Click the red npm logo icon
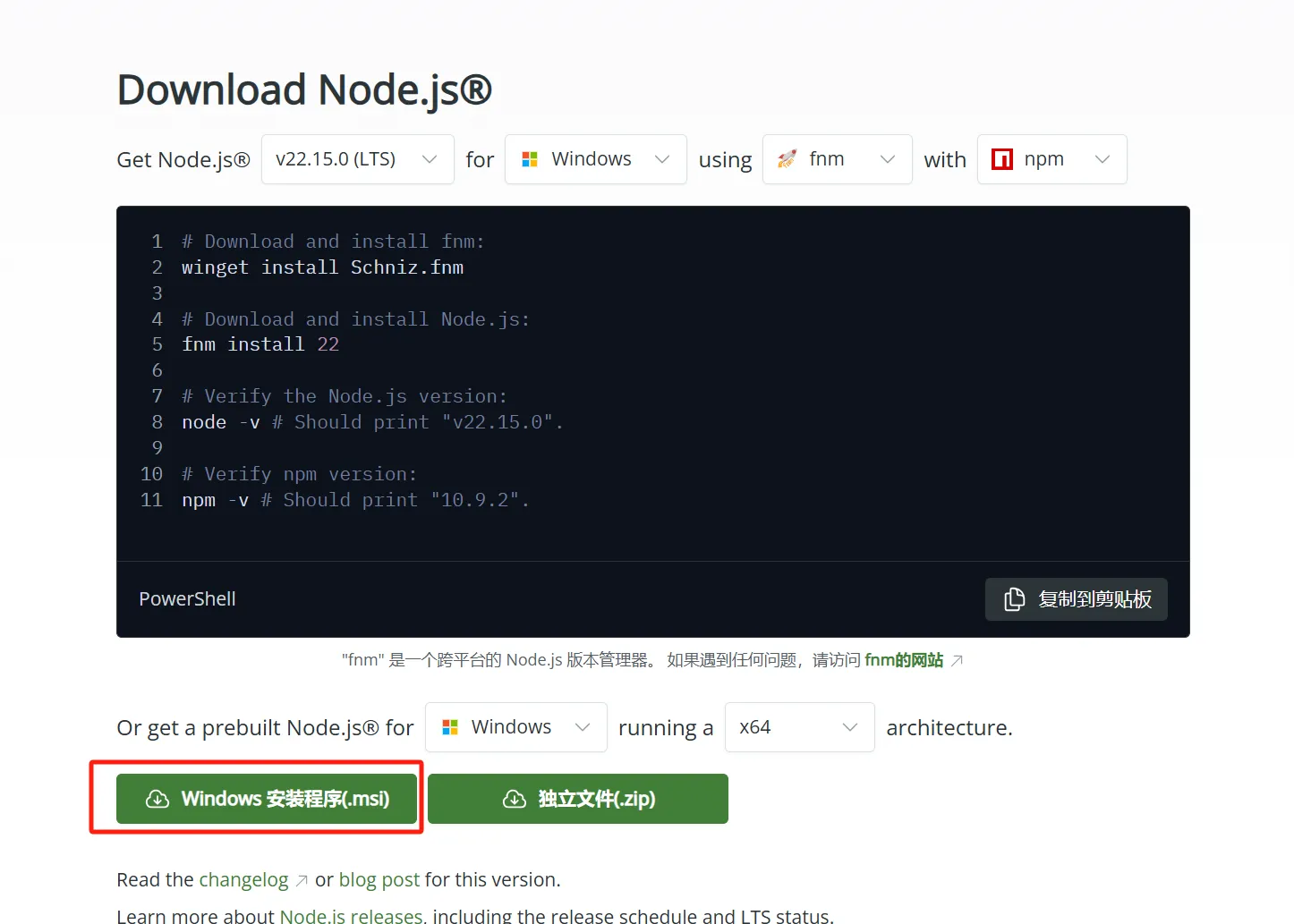 tap(1002, 159)
